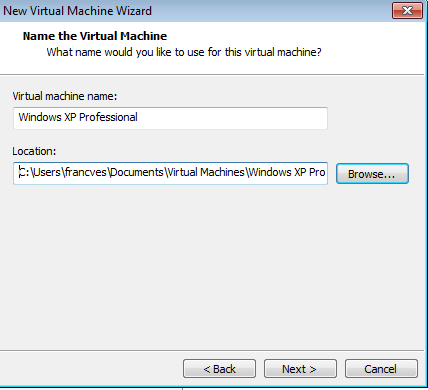
Task: Click the 'Location:' label
Action: click(x=34, y=151)
